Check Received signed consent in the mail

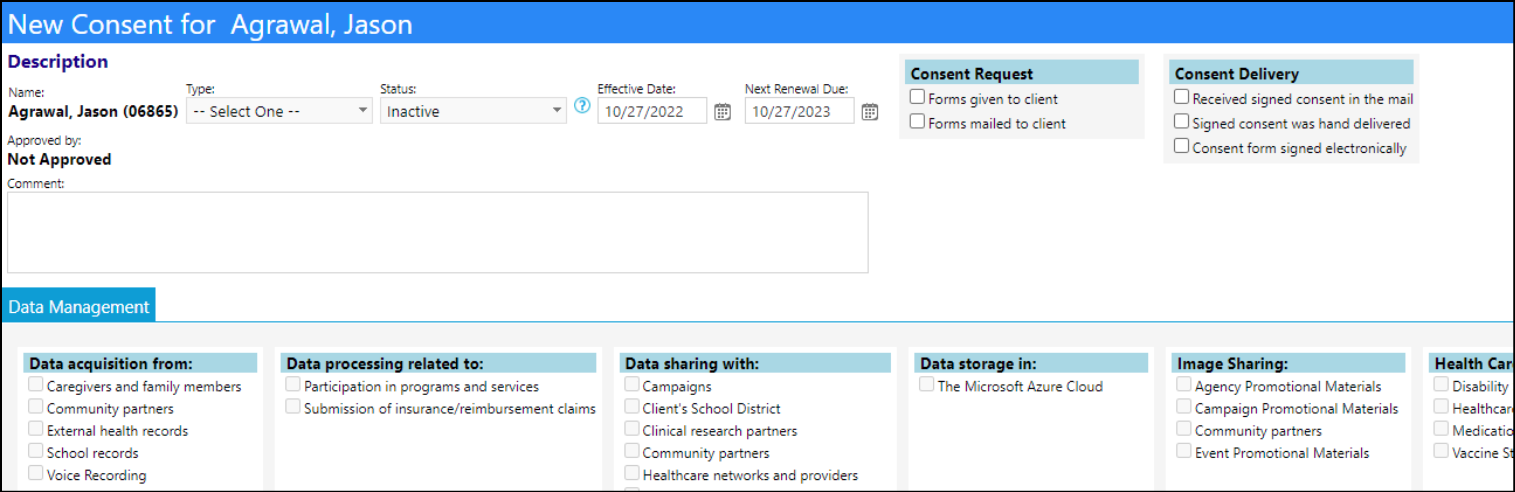coord(1182,97)
